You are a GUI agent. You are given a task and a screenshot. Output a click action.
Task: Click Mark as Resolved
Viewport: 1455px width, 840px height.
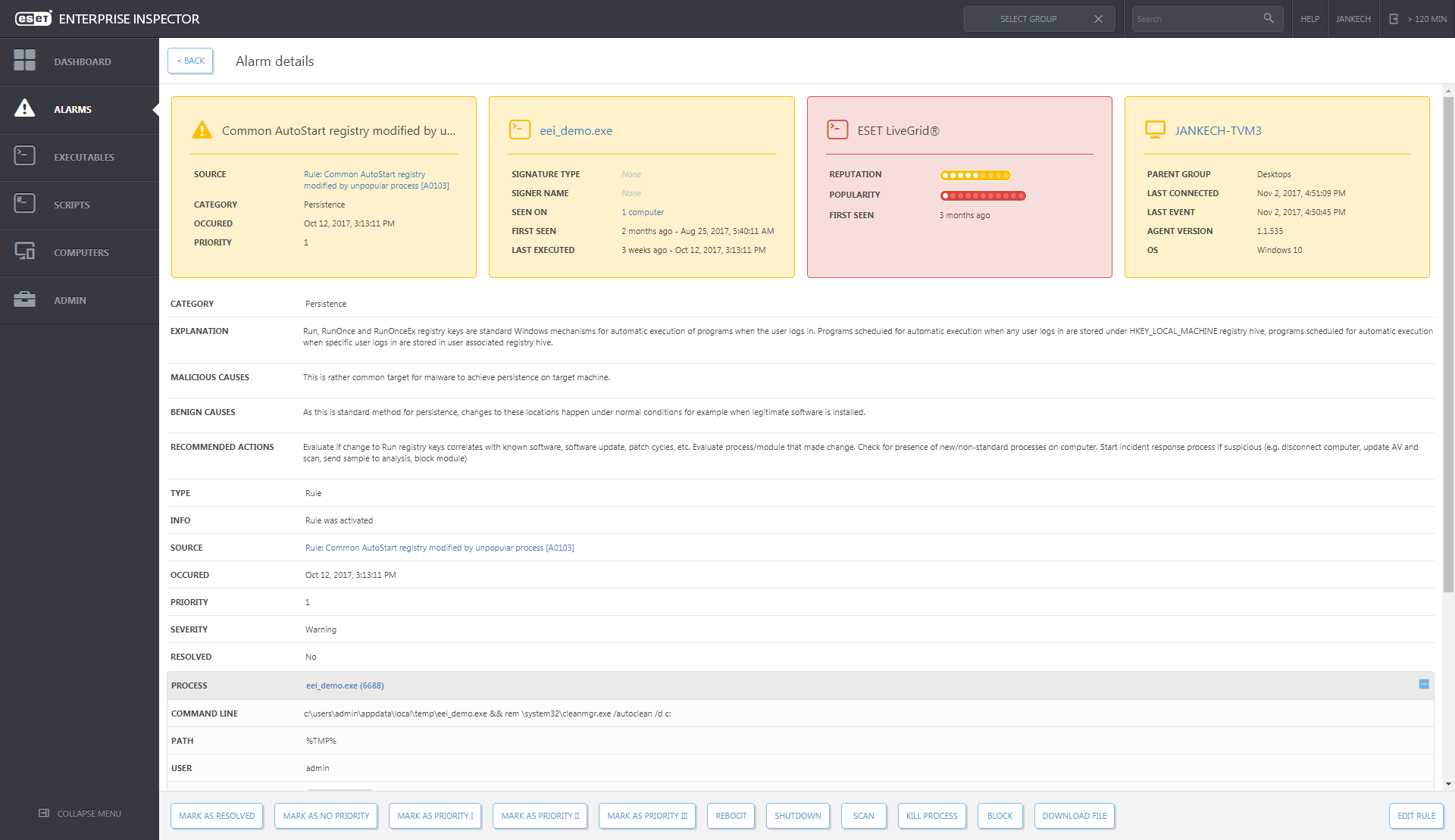tap(217, 816)
